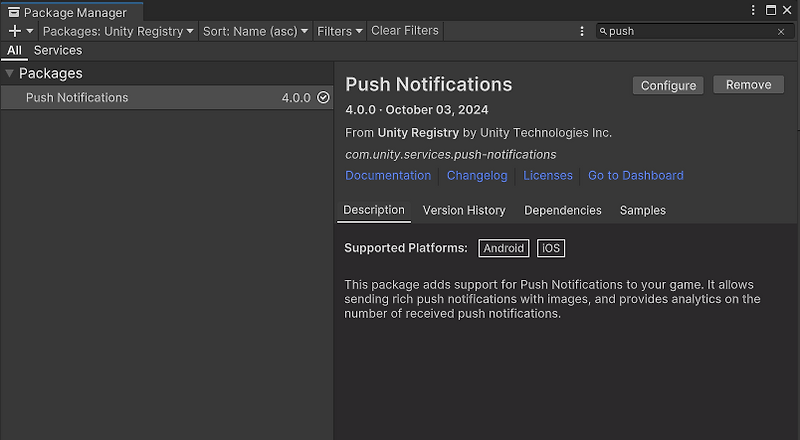Click the com.unity.services.push-notifications package name
The image size is (800, 440).
[x=451, y=155]
